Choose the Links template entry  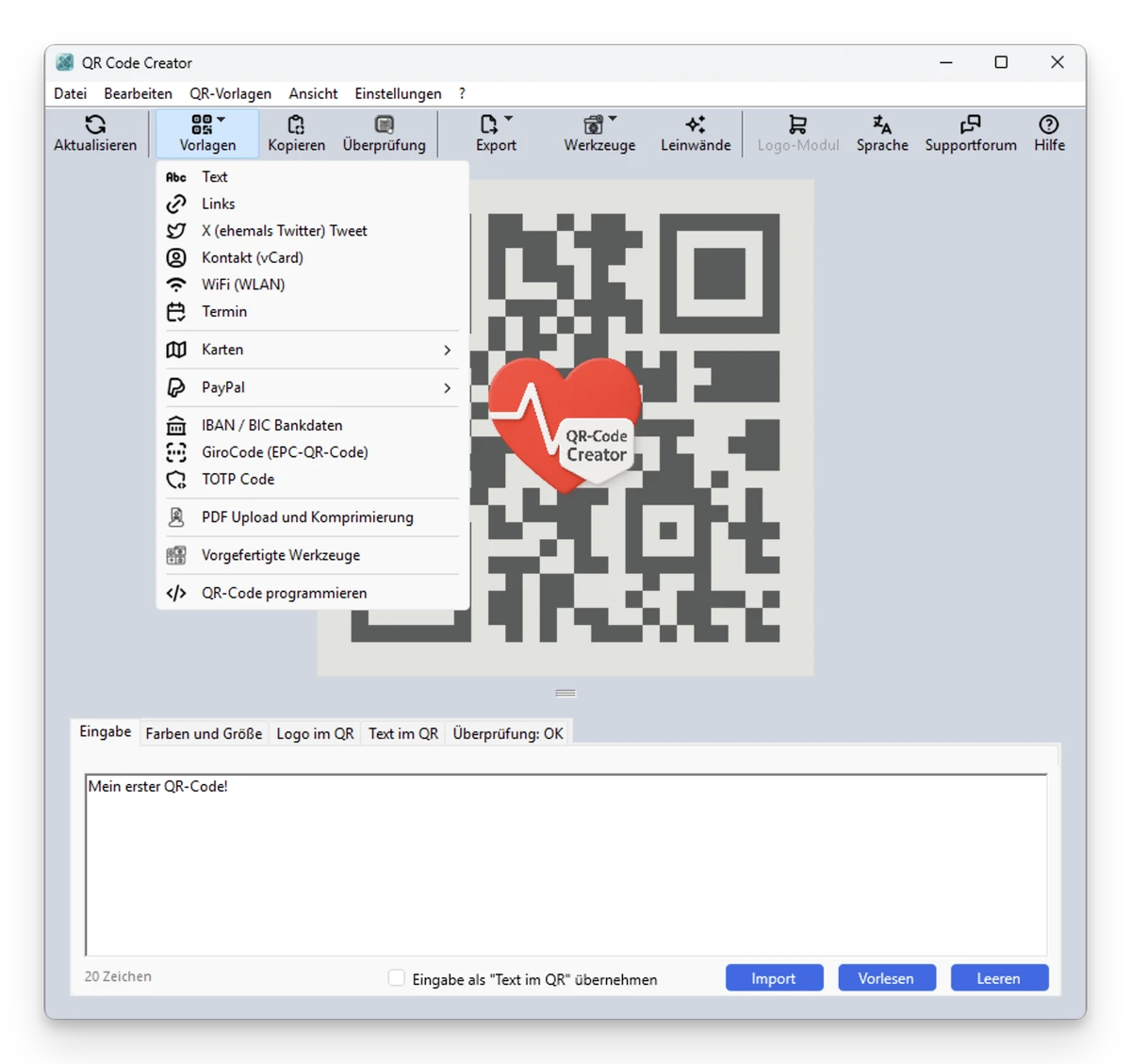(312, 204)
